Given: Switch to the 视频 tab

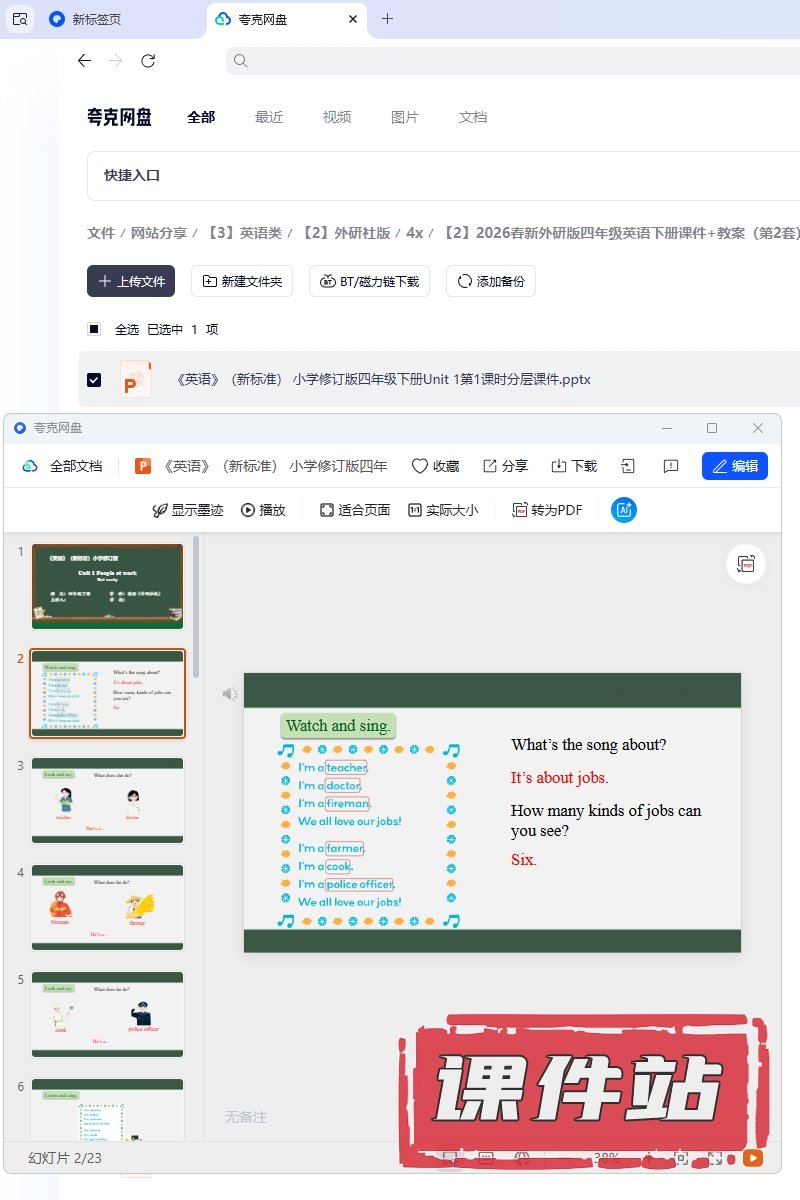Looking at the screenshot, I should pyautogui.click(x=337, y=117).
